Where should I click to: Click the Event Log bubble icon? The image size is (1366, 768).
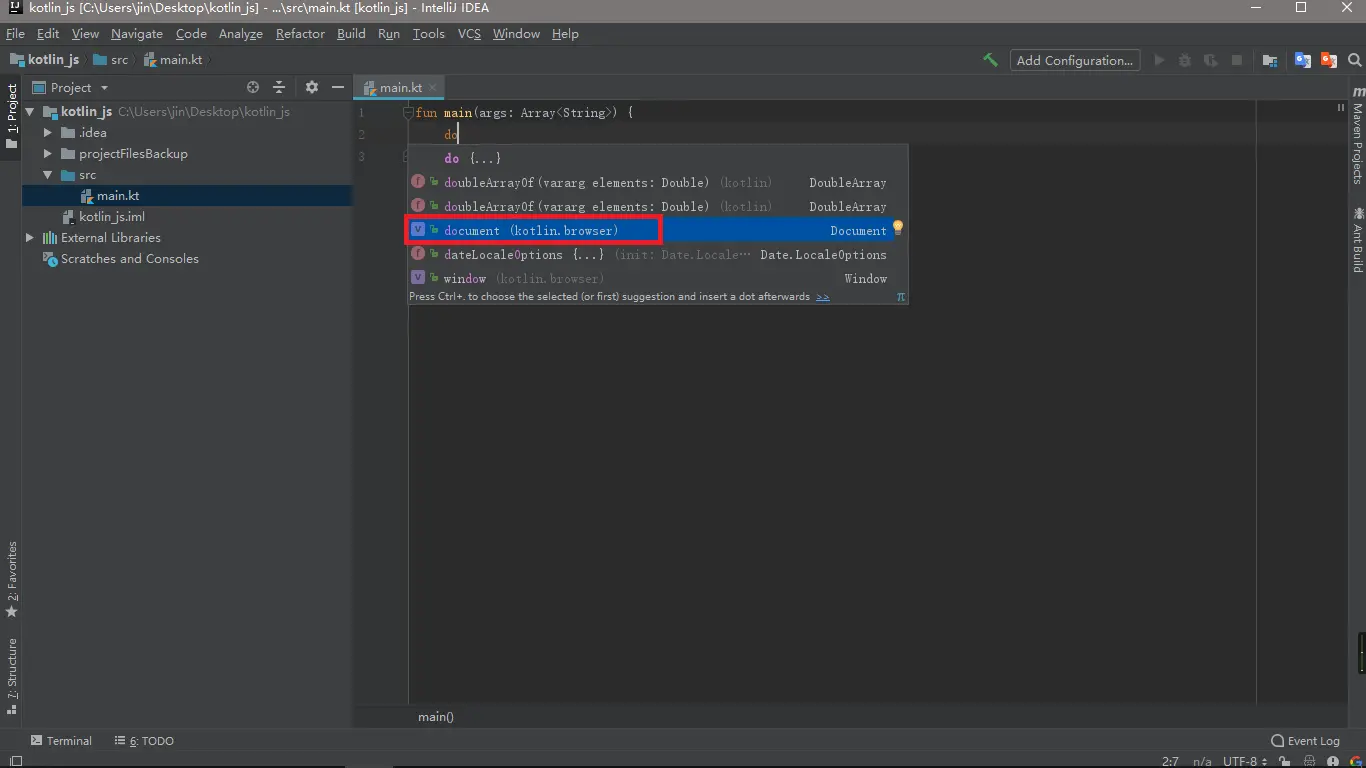[1277, 741]
